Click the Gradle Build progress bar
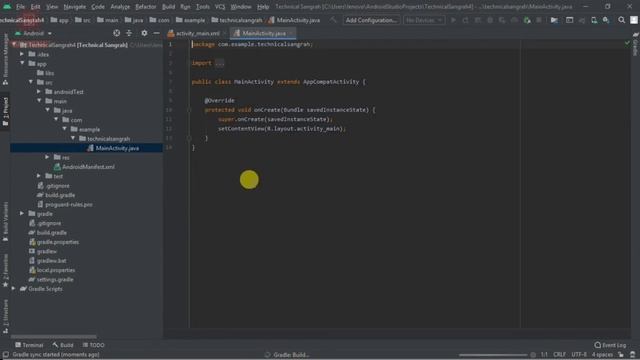This screenshot has width=640, height=360. coord(493,355)
